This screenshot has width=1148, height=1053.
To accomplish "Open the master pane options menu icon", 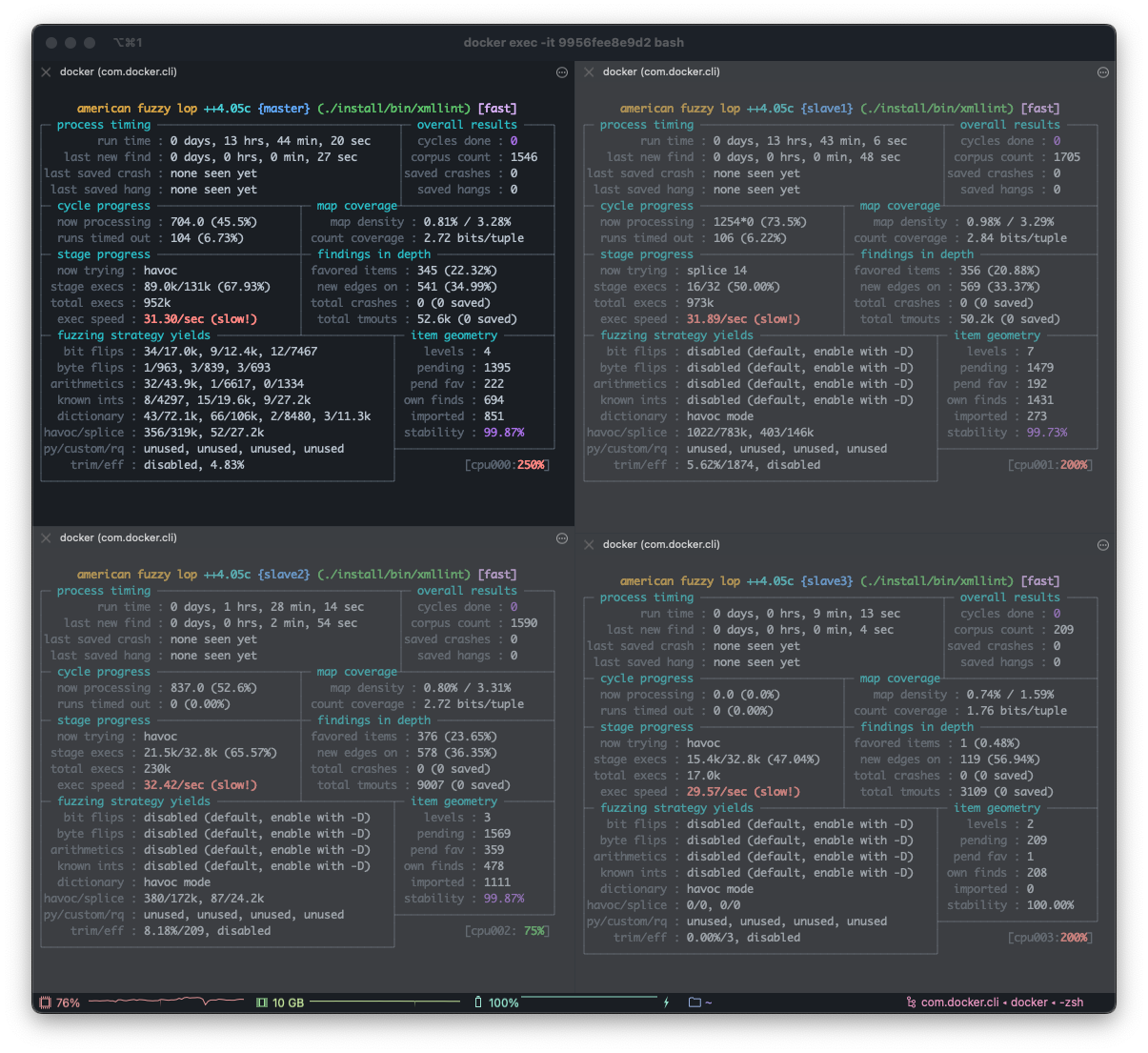I will click(562, 72).
